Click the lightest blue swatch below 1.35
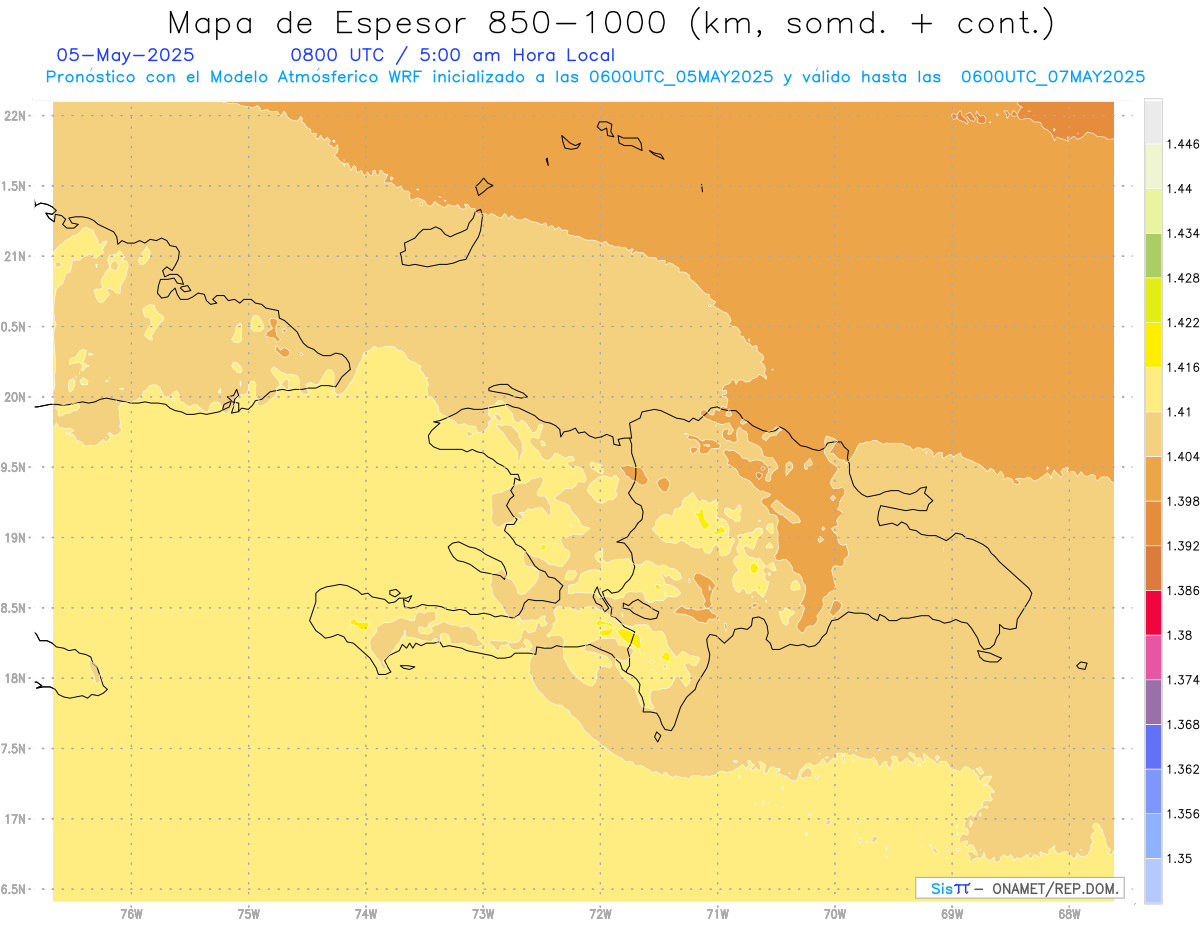 point(1153,881)
